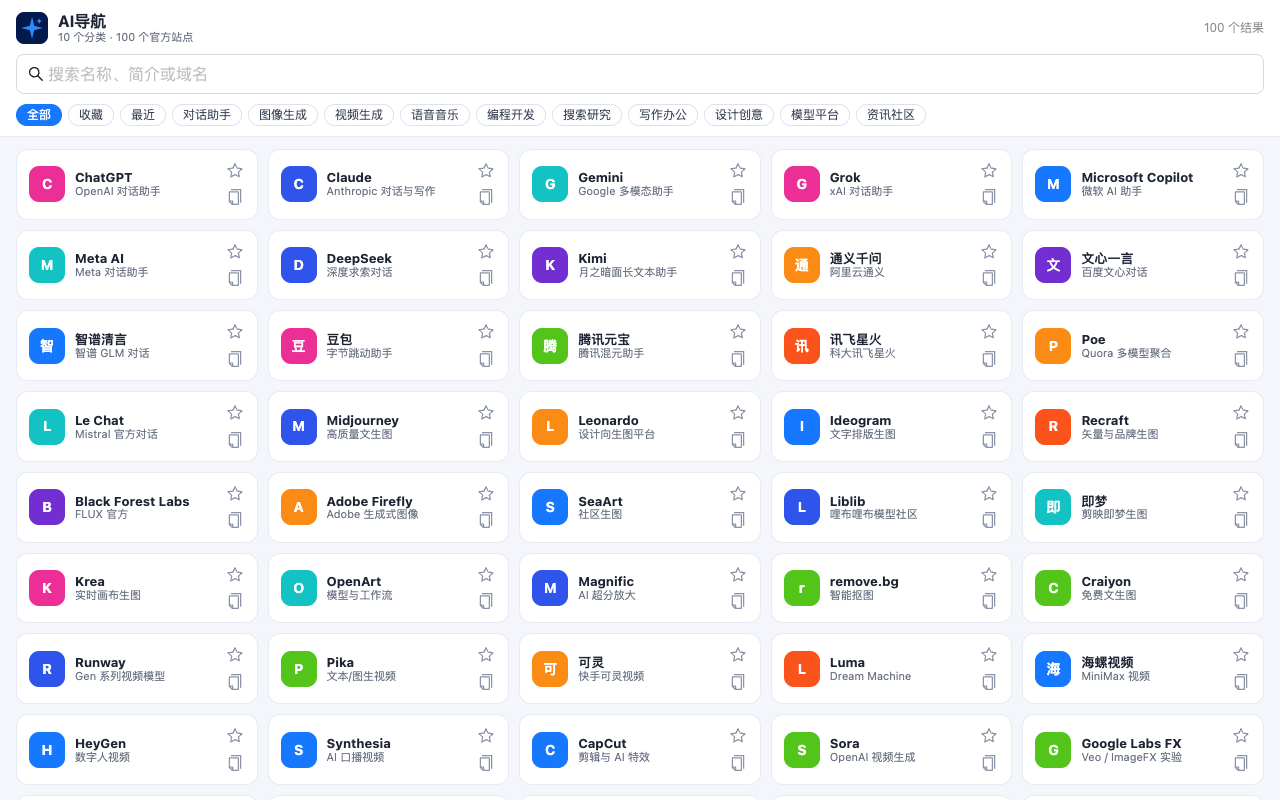Image resolution: width=1280 pixels, height=800 pixels.
Task: Favorite Google Labs FX
Action: pos(1241,736)
